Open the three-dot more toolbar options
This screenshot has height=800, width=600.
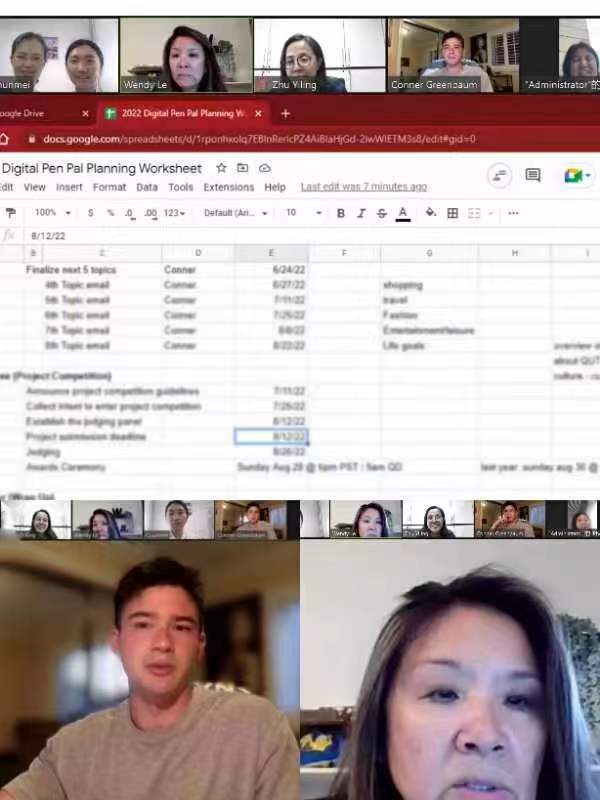(513, 213)
